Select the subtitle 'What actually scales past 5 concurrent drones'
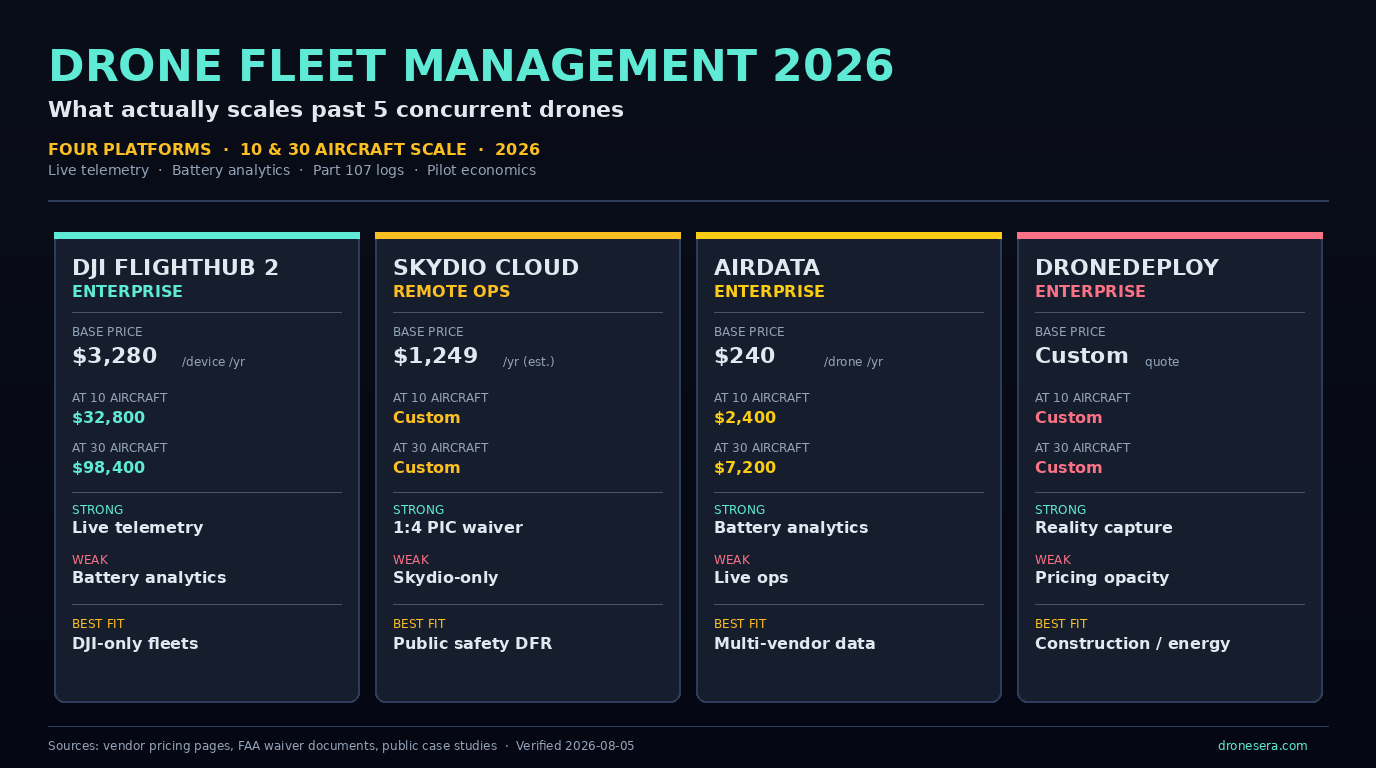This screenshot has height=768, width=1376. [x=336, y=110]
